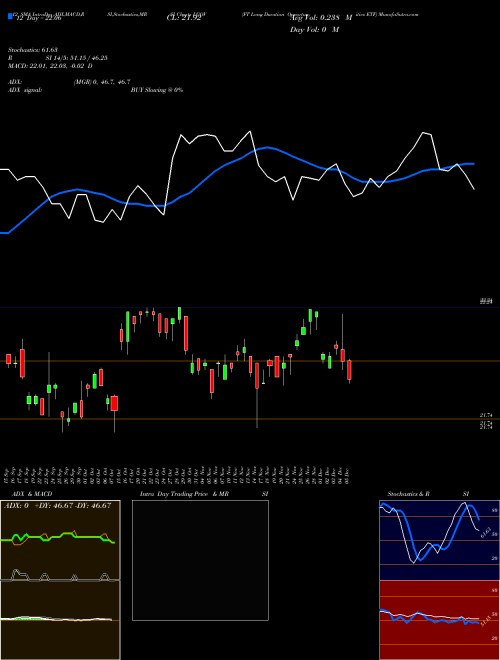Click the 'Day Vol: 0 M' readout
Screen dimensions: 500x660
tap(314, 30)
